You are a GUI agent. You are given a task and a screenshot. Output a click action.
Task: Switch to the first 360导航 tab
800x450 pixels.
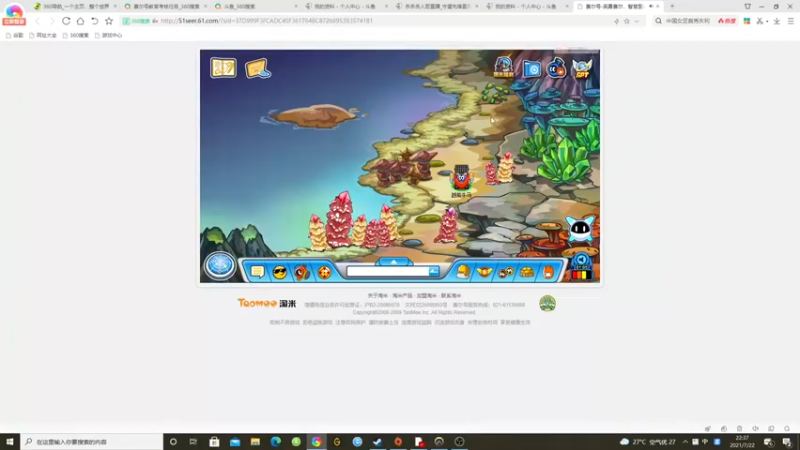pos(75,6)
